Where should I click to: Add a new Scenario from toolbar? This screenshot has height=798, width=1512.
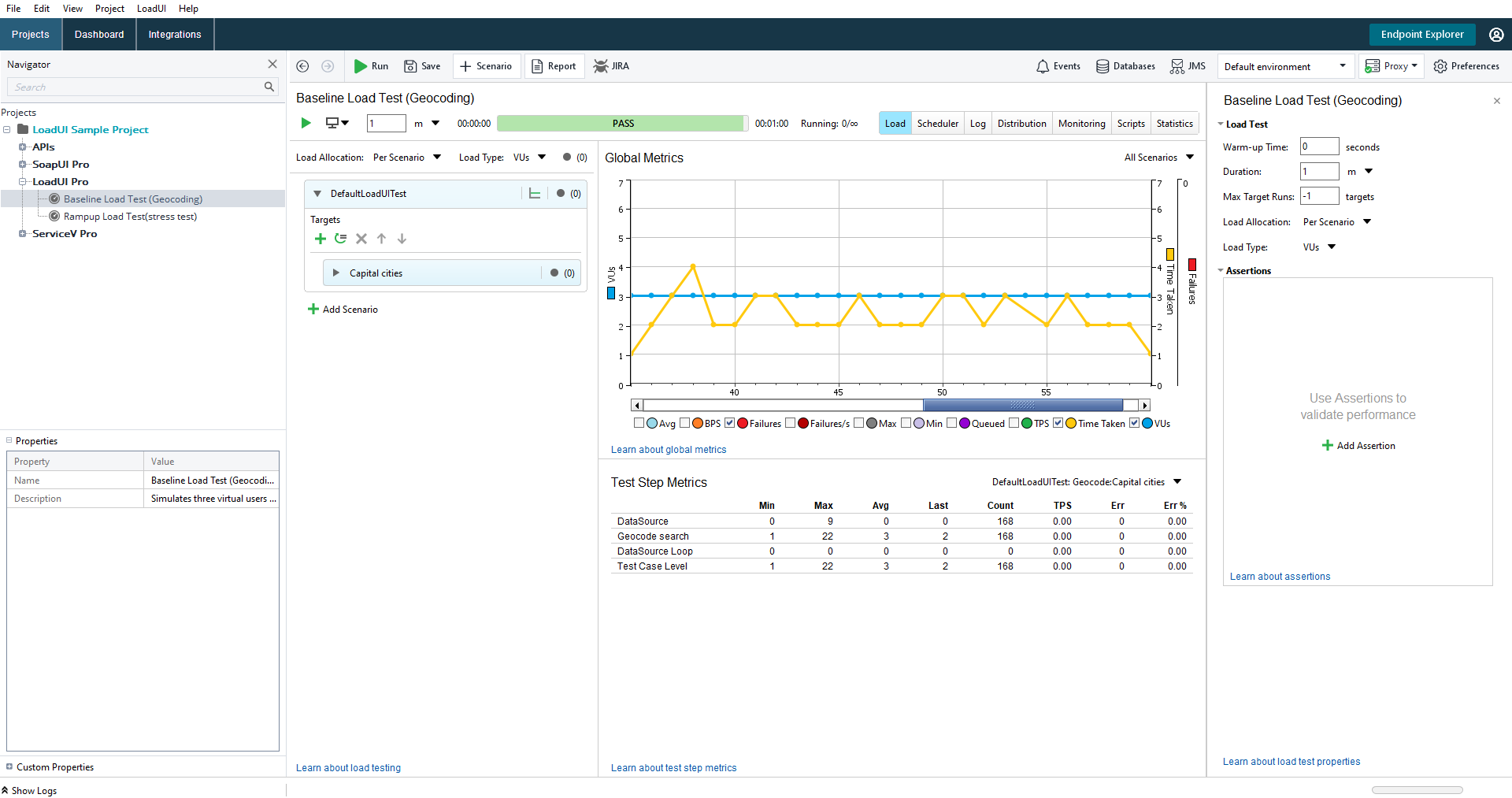coord(486,66)
